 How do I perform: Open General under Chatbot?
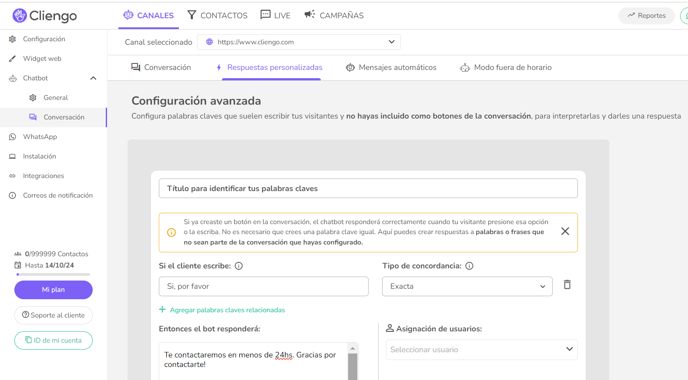tap(56, 97)
